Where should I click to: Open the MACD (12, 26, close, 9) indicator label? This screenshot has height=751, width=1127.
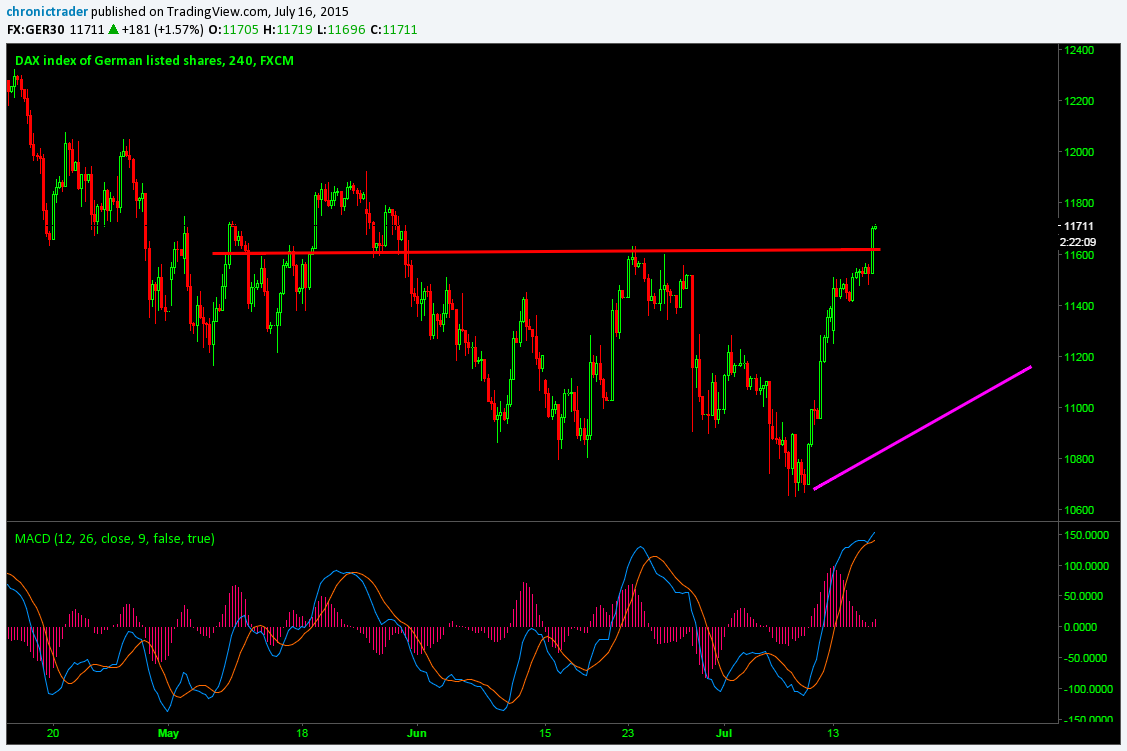click(114, 539)
